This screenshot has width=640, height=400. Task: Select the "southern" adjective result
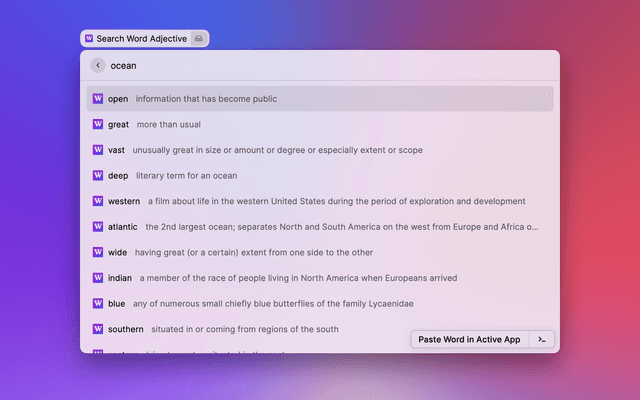coord(125,329)
